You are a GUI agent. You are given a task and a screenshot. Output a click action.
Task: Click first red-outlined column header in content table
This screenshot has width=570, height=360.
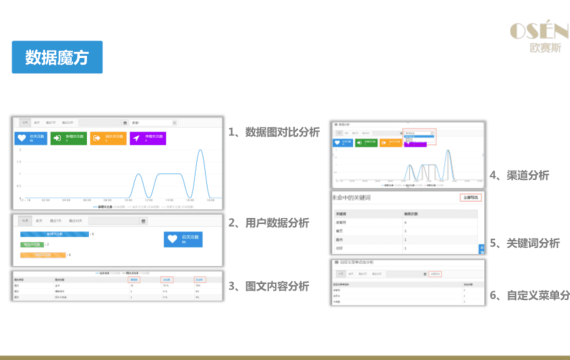[x=134, y=280]
